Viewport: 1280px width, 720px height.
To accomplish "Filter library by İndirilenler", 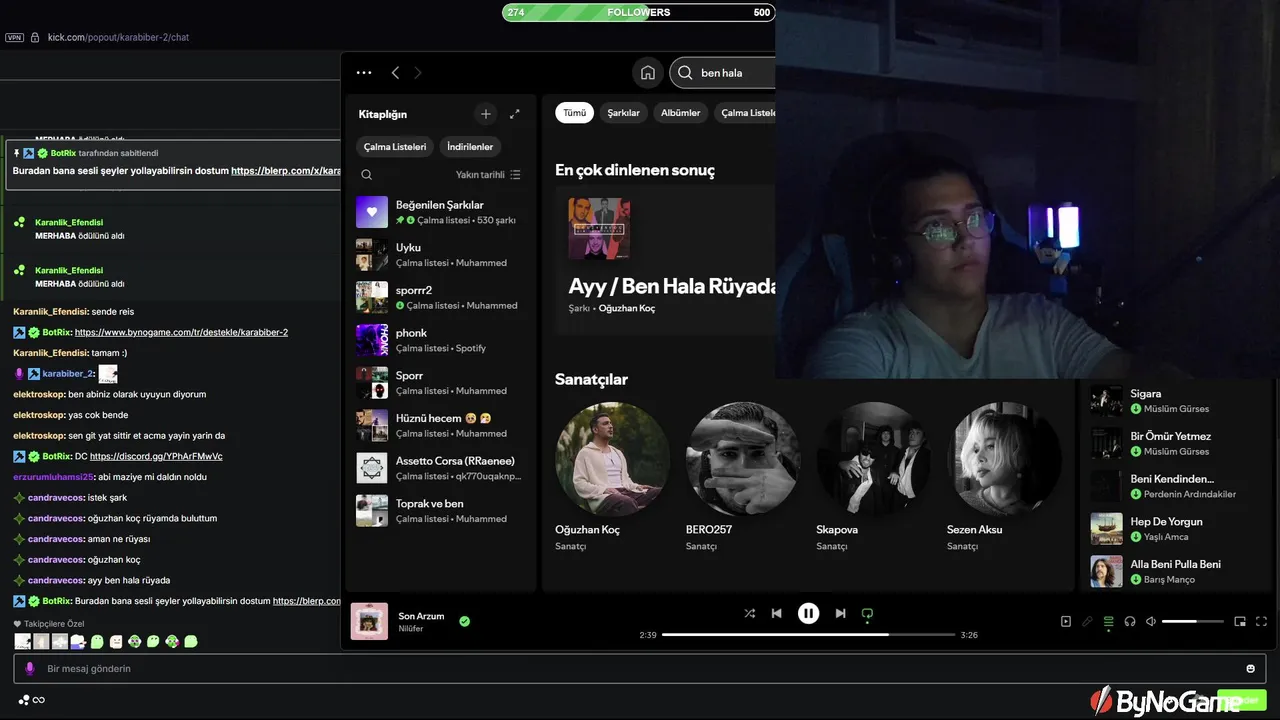I will (470, 147).
